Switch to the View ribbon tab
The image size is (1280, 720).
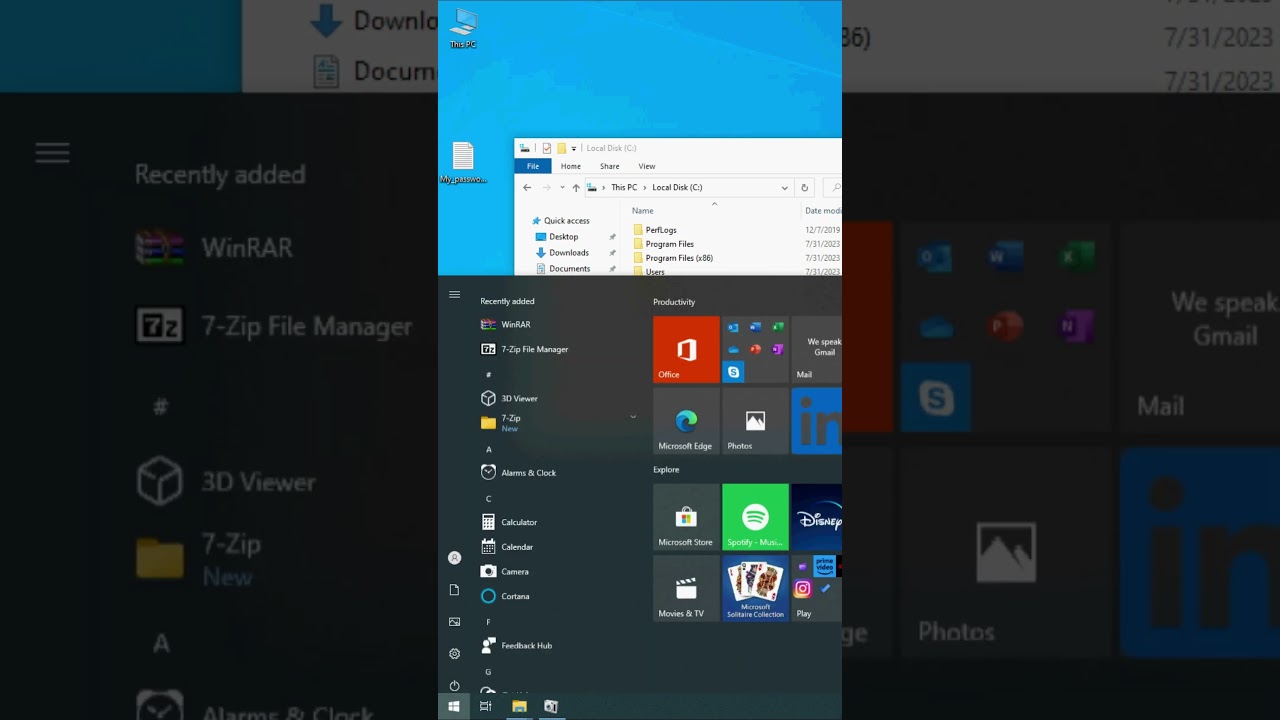647,166
